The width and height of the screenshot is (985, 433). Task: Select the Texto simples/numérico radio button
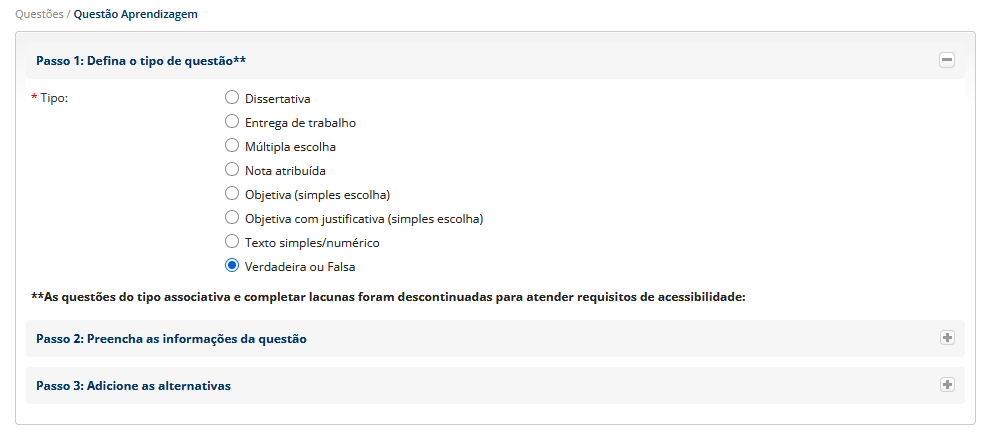point(232,242)
